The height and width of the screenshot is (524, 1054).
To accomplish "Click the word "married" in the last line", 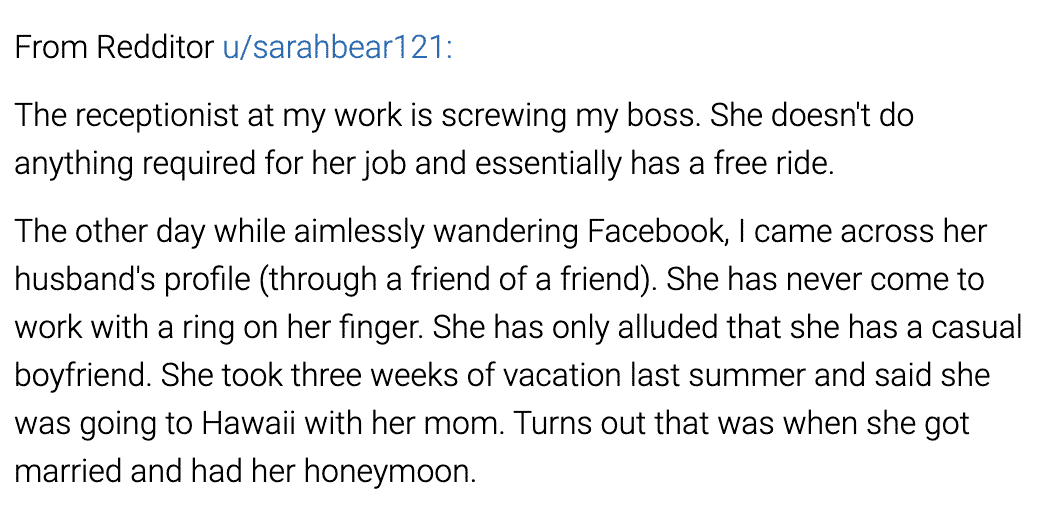I will [67, 470].
